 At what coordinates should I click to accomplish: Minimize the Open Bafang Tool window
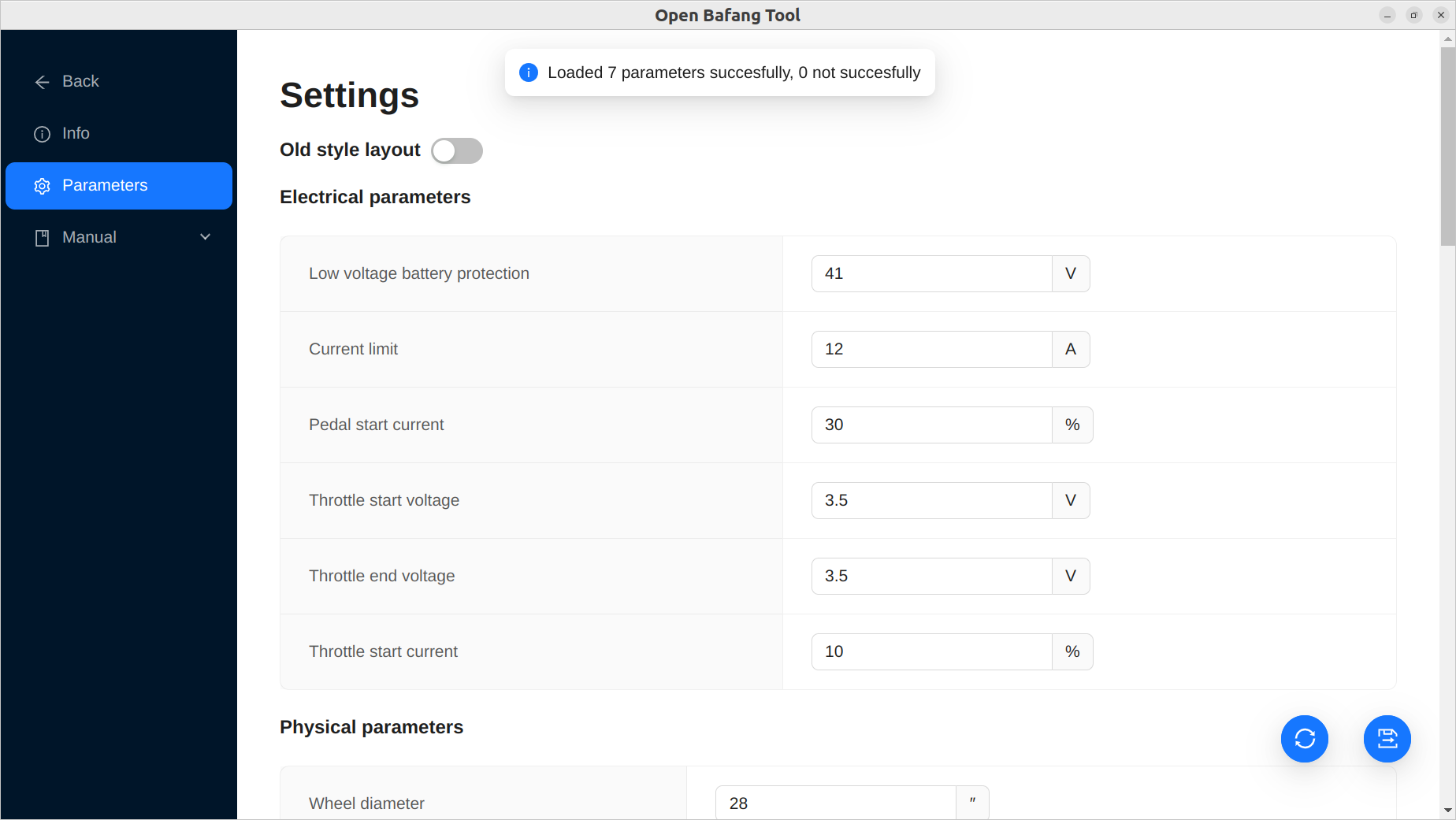click(1387, 15)
